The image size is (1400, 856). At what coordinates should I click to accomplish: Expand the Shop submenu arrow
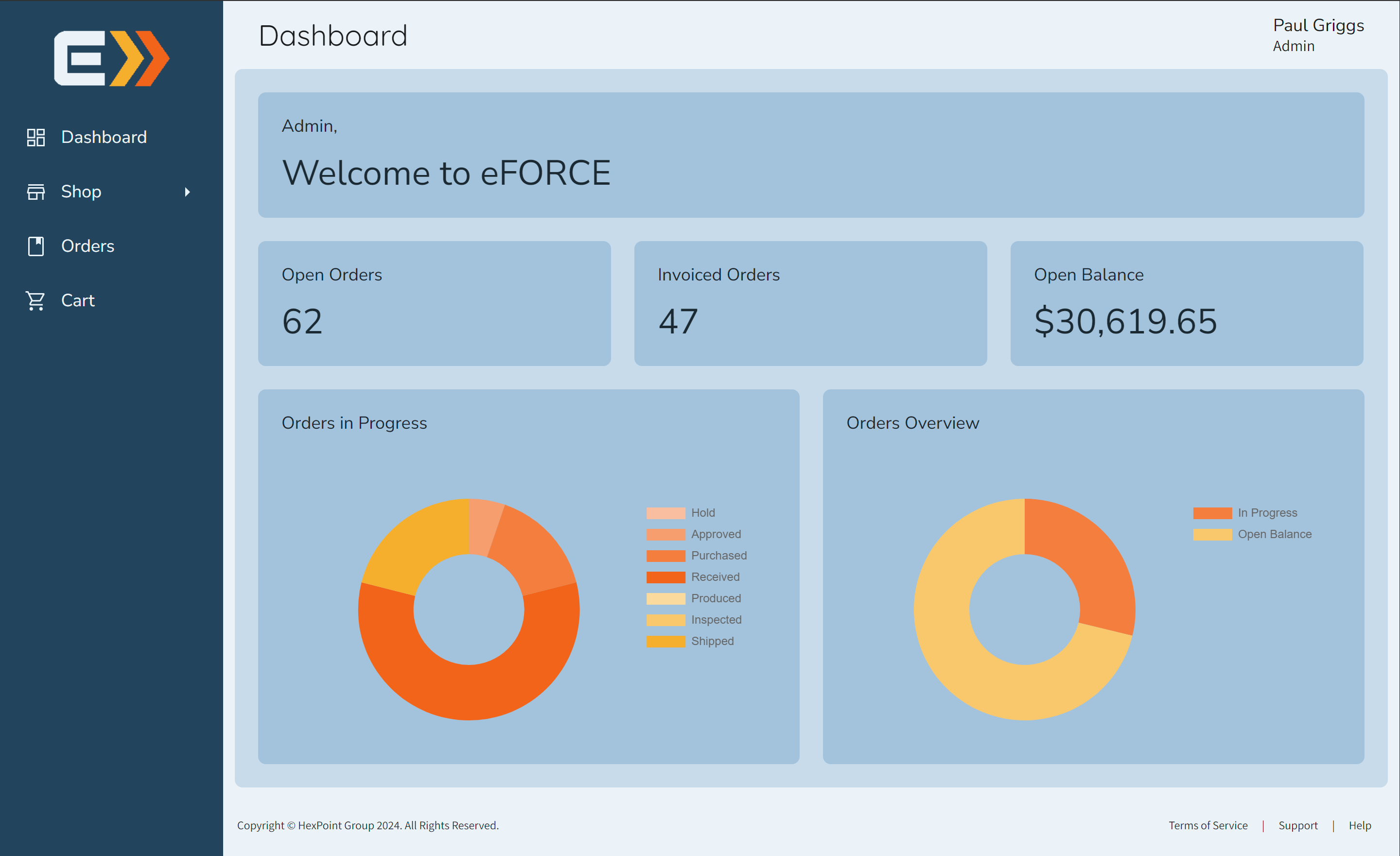coord(187,192)
